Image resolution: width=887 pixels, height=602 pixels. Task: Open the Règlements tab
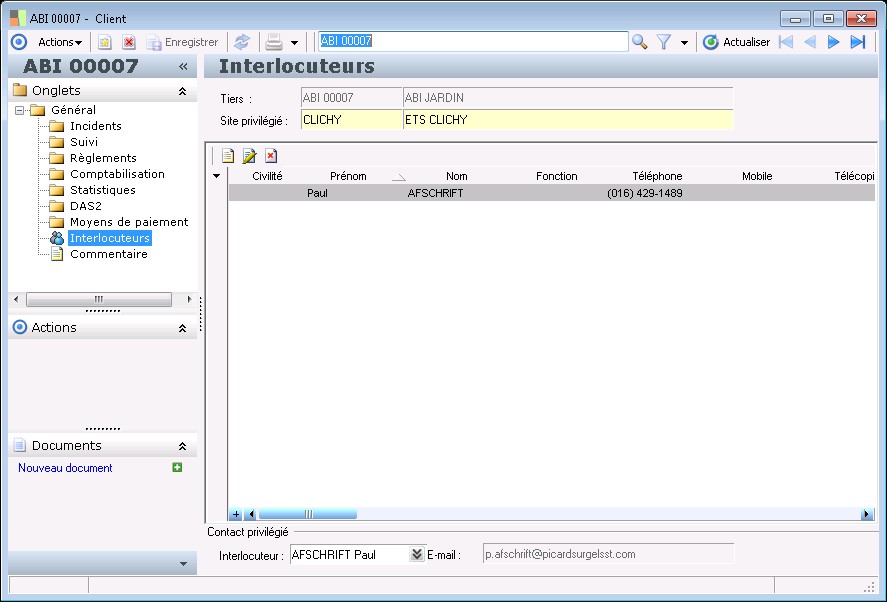[x=103, y=158]
